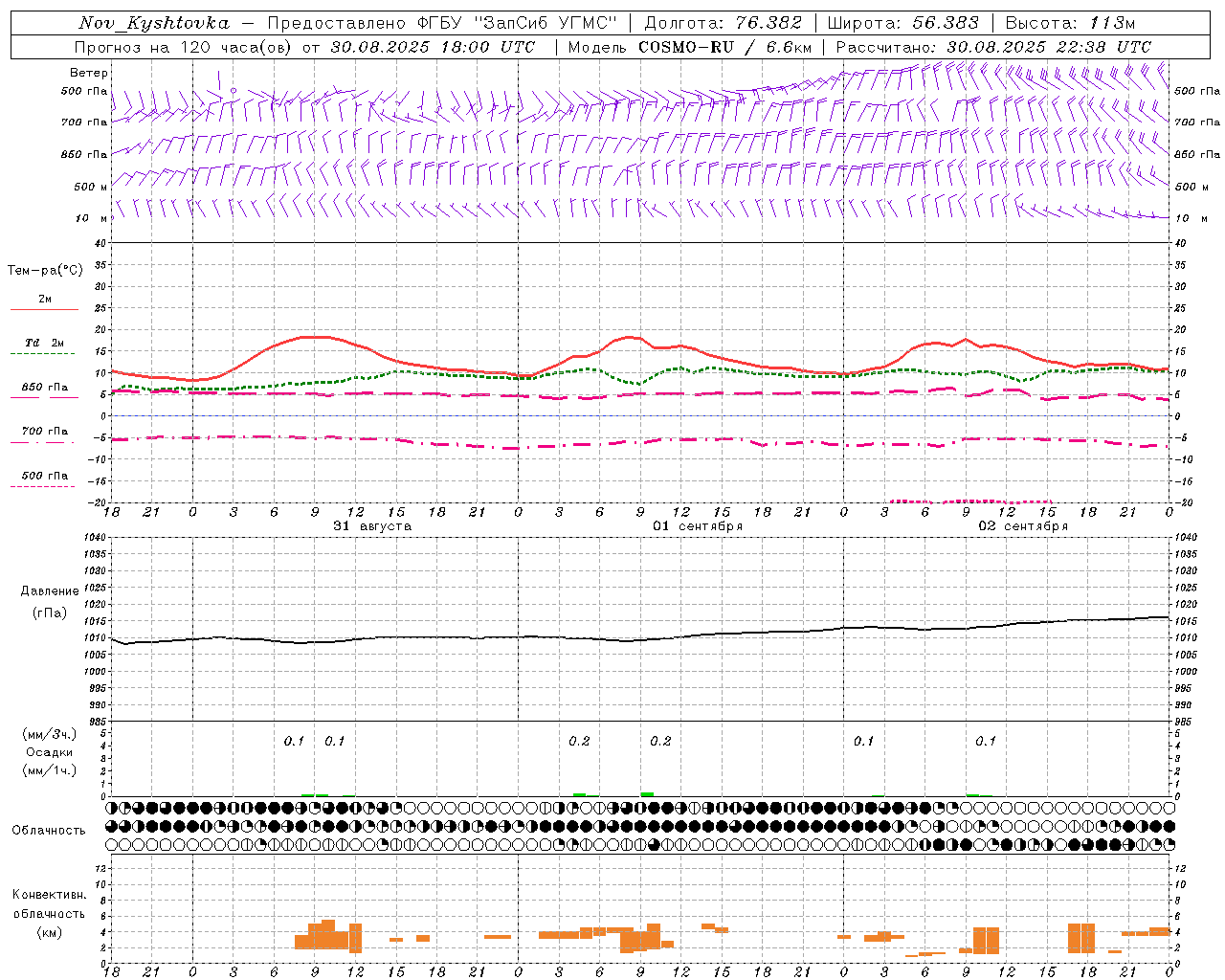Click the Модель COSMO-RU / 6.6км label
Viewport: 1225px width, 980px height.
point(689,47)
